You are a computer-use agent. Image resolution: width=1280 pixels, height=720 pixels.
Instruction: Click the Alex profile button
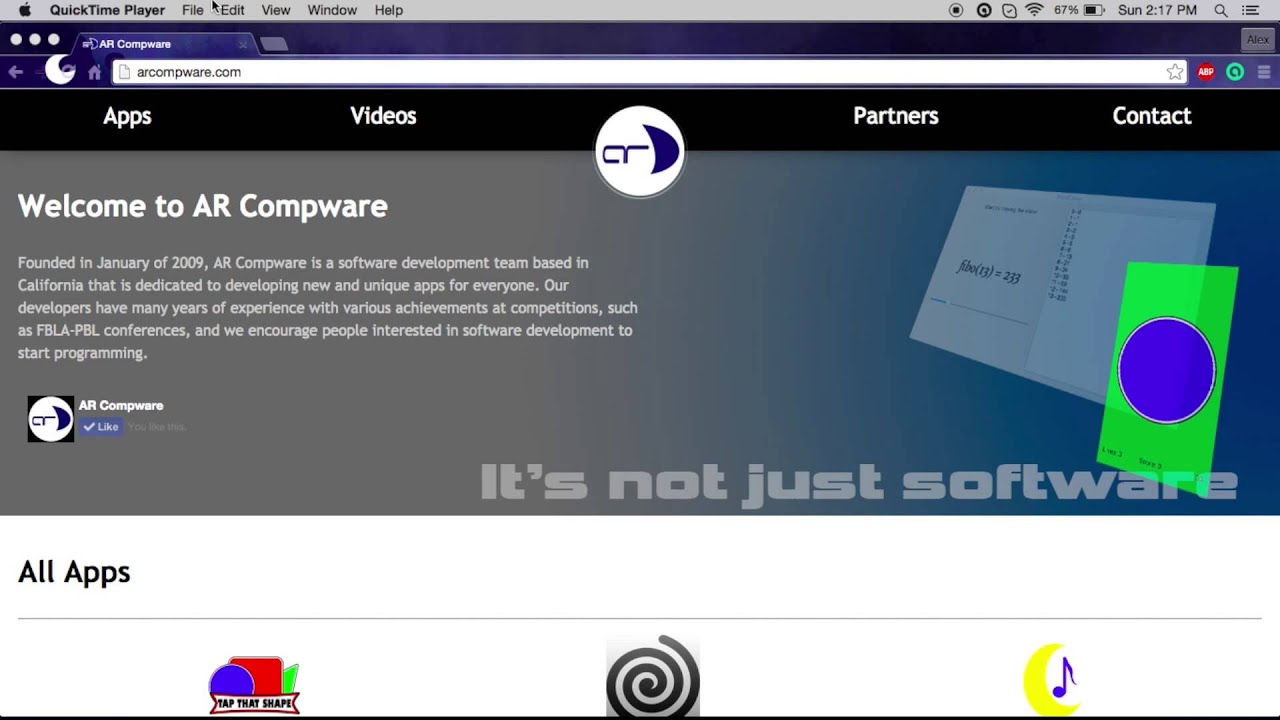(1257, 40)
